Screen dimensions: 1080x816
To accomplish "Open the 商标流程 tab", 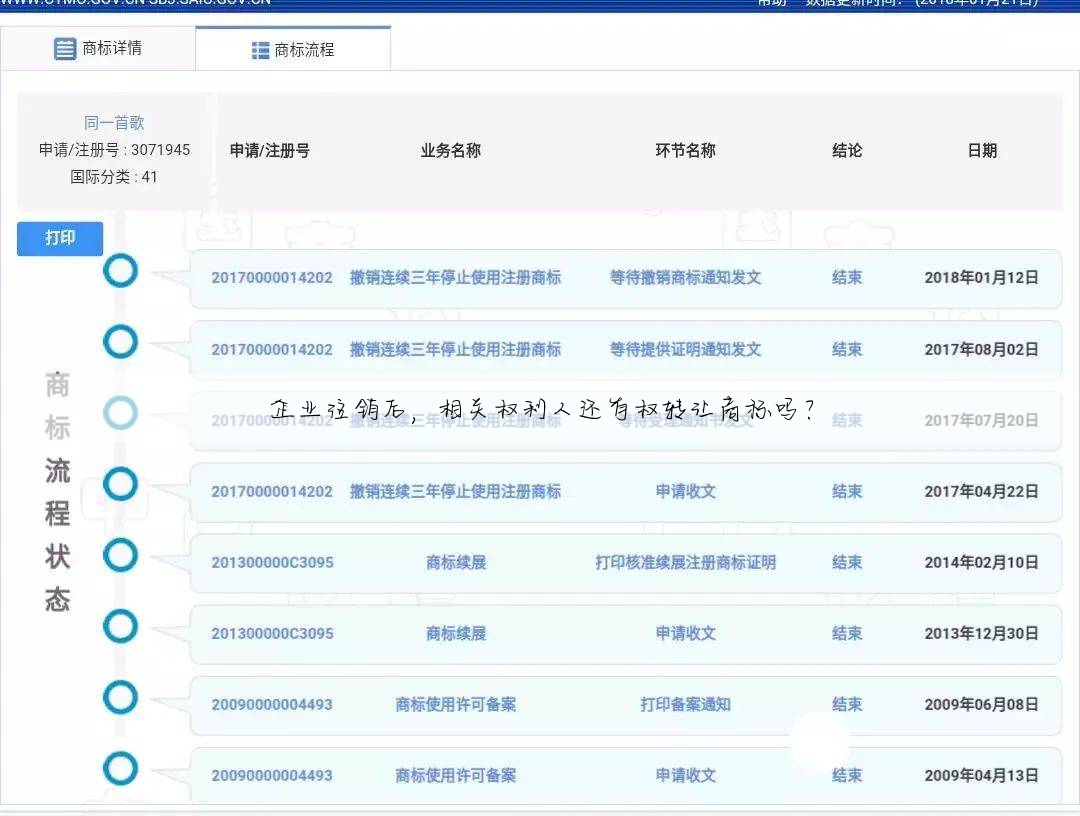I will 293,50.
